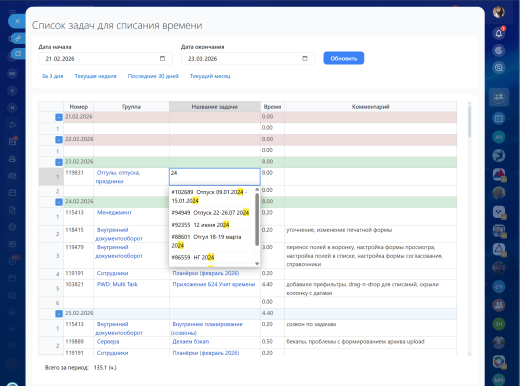
Task: Open МЧ avatar at bottom right sidebar
Action: 499,380
